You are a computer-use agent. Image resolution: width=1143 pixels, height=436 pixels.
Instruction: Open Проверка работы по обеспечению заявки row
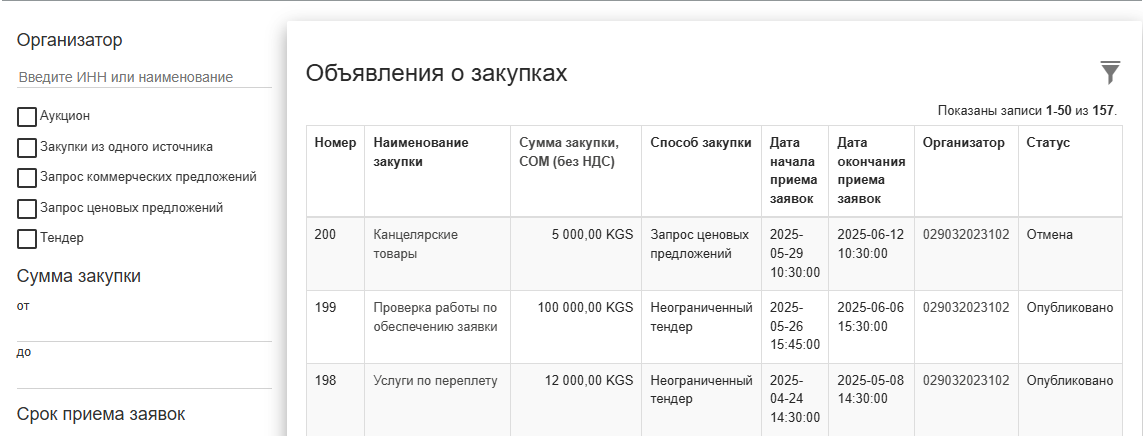pos(714,327)
